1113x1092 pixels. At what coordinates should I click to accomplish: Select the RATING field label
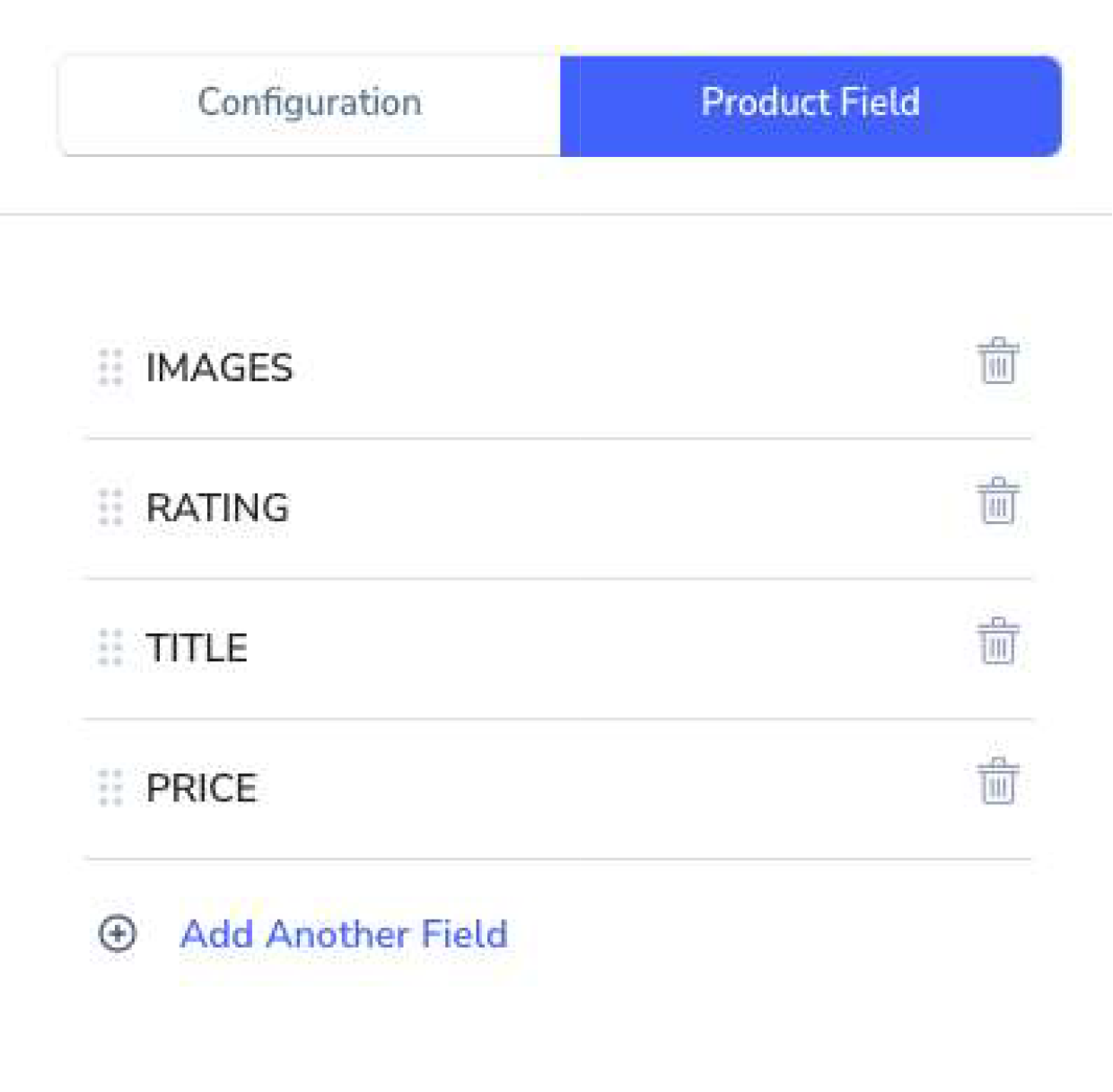(217, 508)
